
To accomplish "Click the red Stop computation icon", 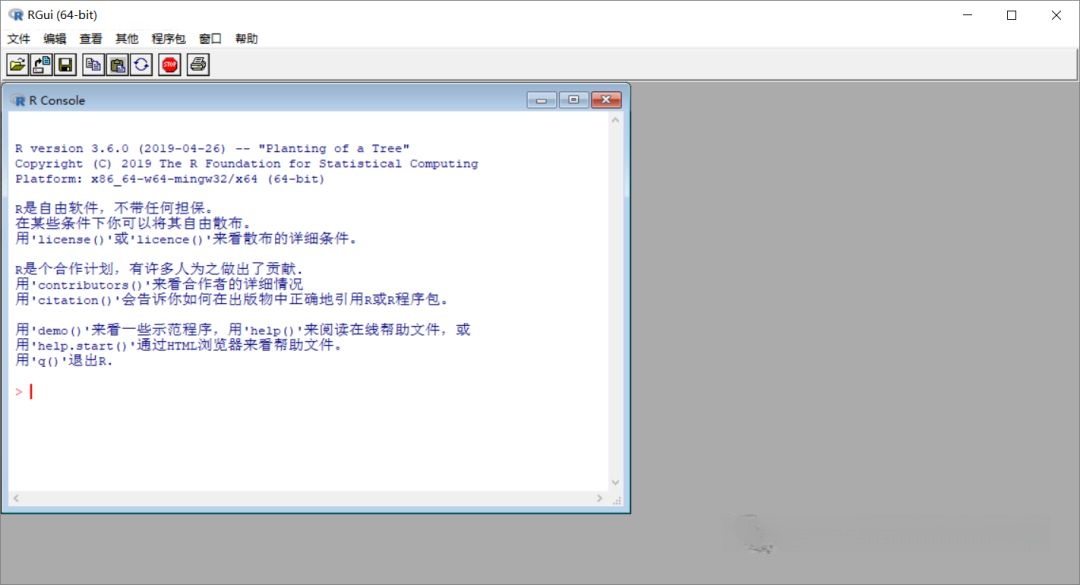I will coord(169,65).
